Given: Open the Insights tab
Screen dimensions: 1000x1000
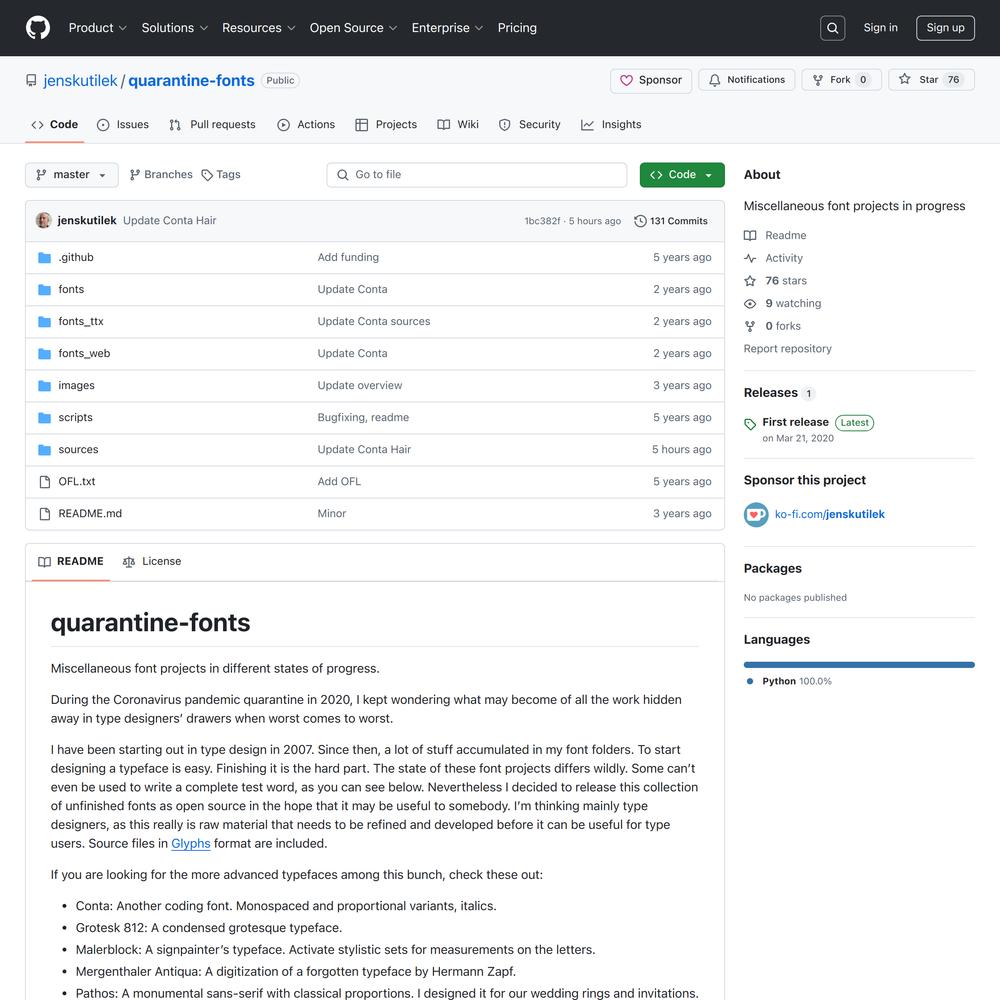Looking at the screenshot, I should (611, 125).
